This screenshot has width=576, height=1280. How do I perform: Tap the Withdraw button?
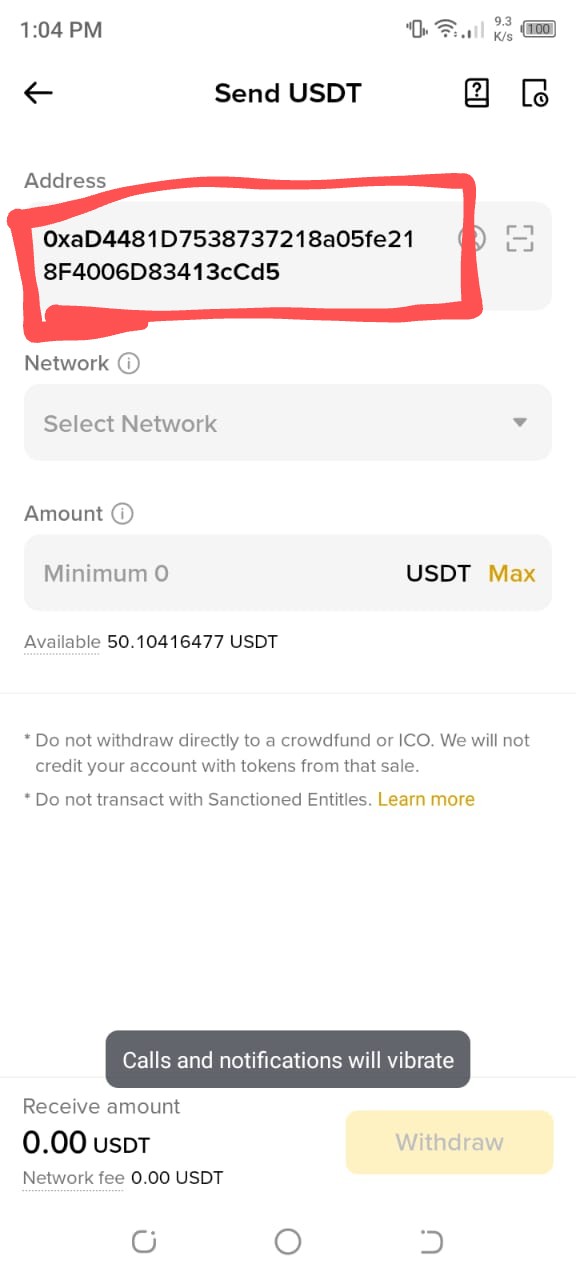click(449, 1142)
